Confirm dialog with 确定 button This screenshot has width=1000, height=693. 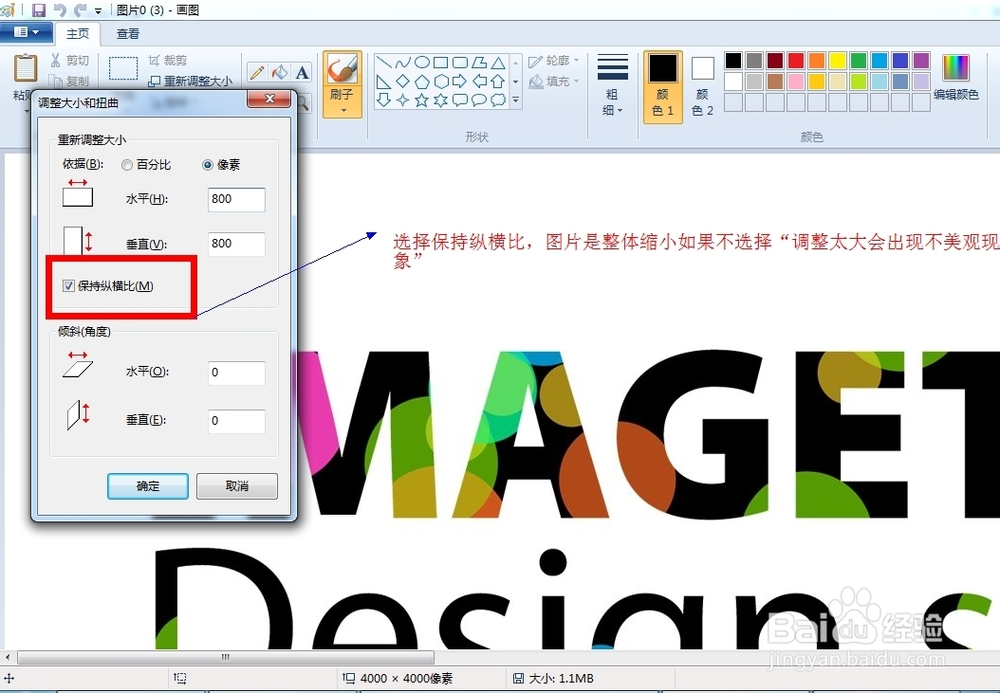pos(148,486)
